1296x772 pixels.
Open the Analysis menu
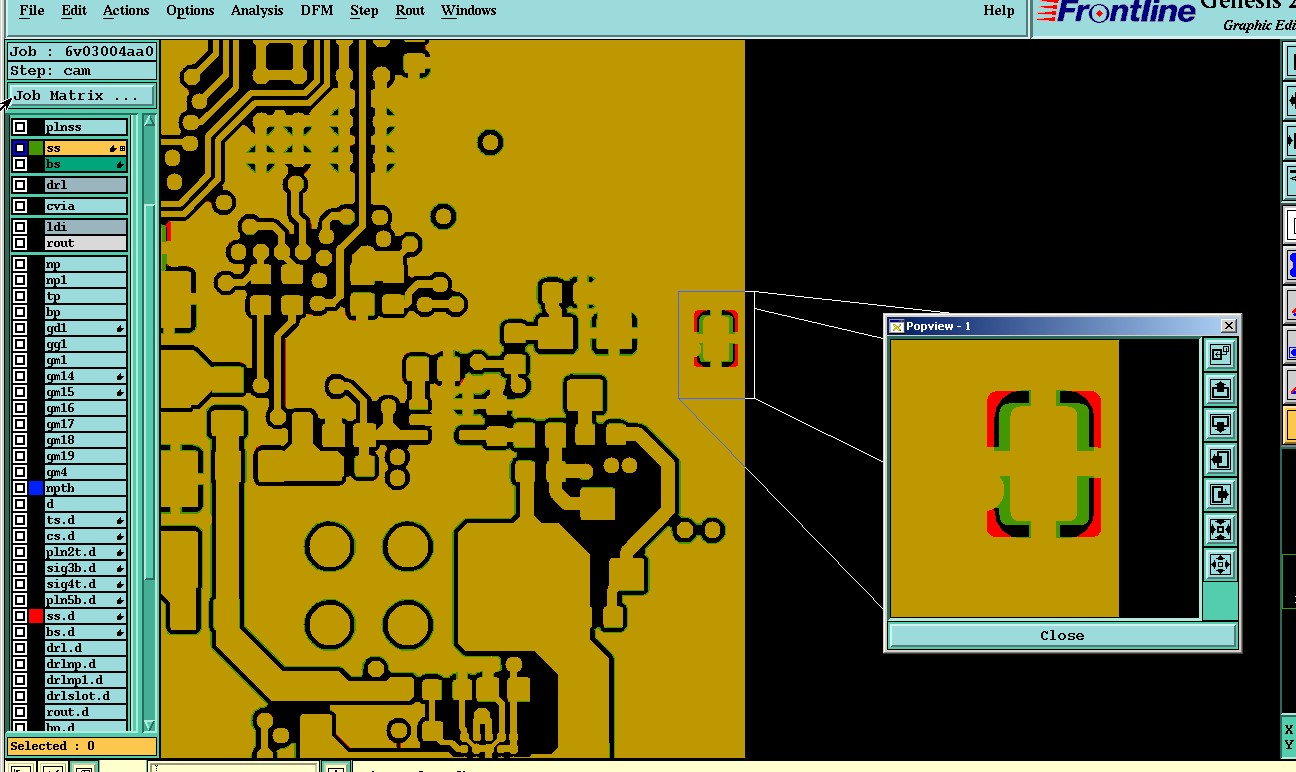coord(257,11)
